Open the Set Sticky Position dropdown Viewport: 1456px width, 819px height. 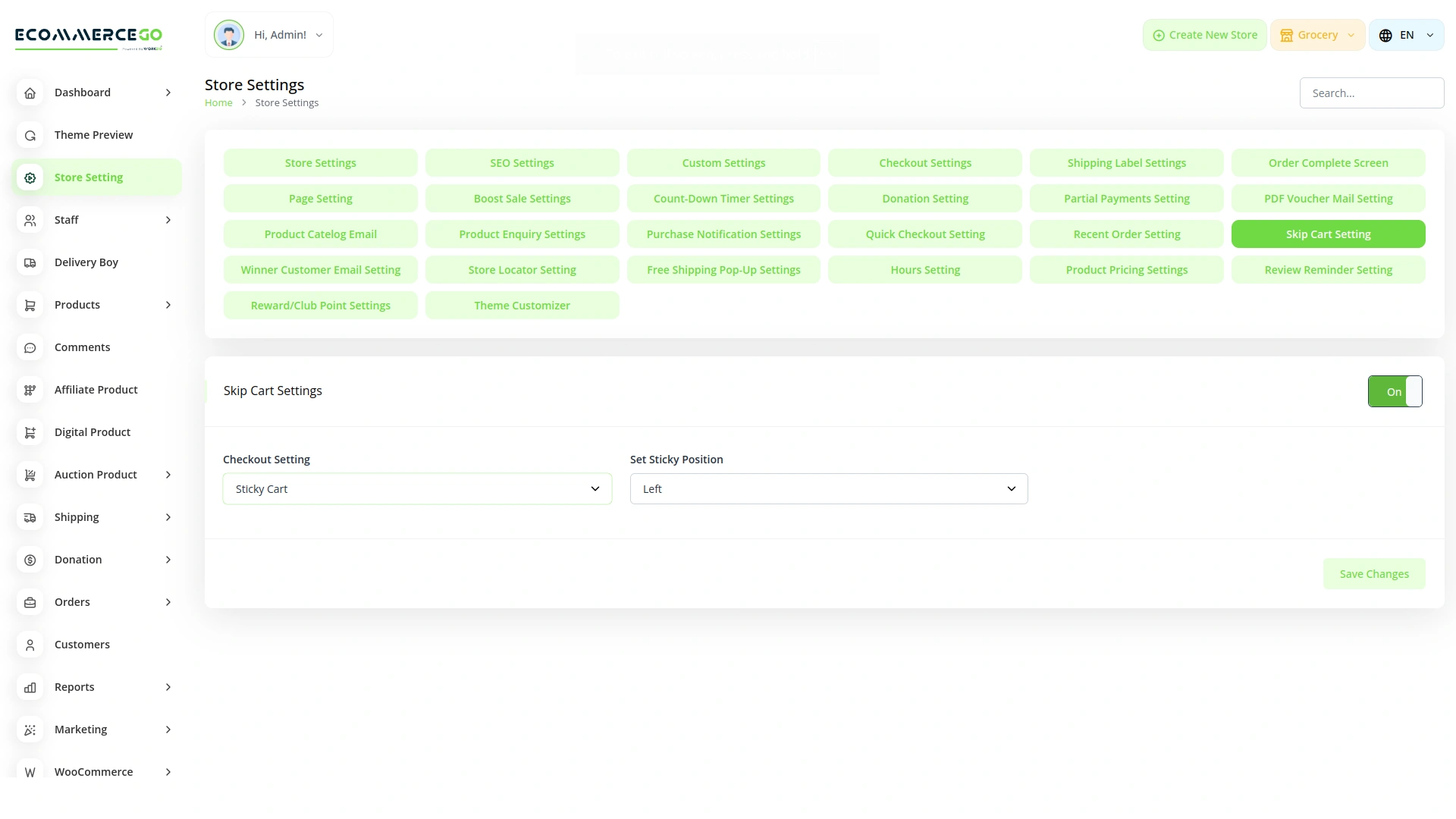coord(829,489)
